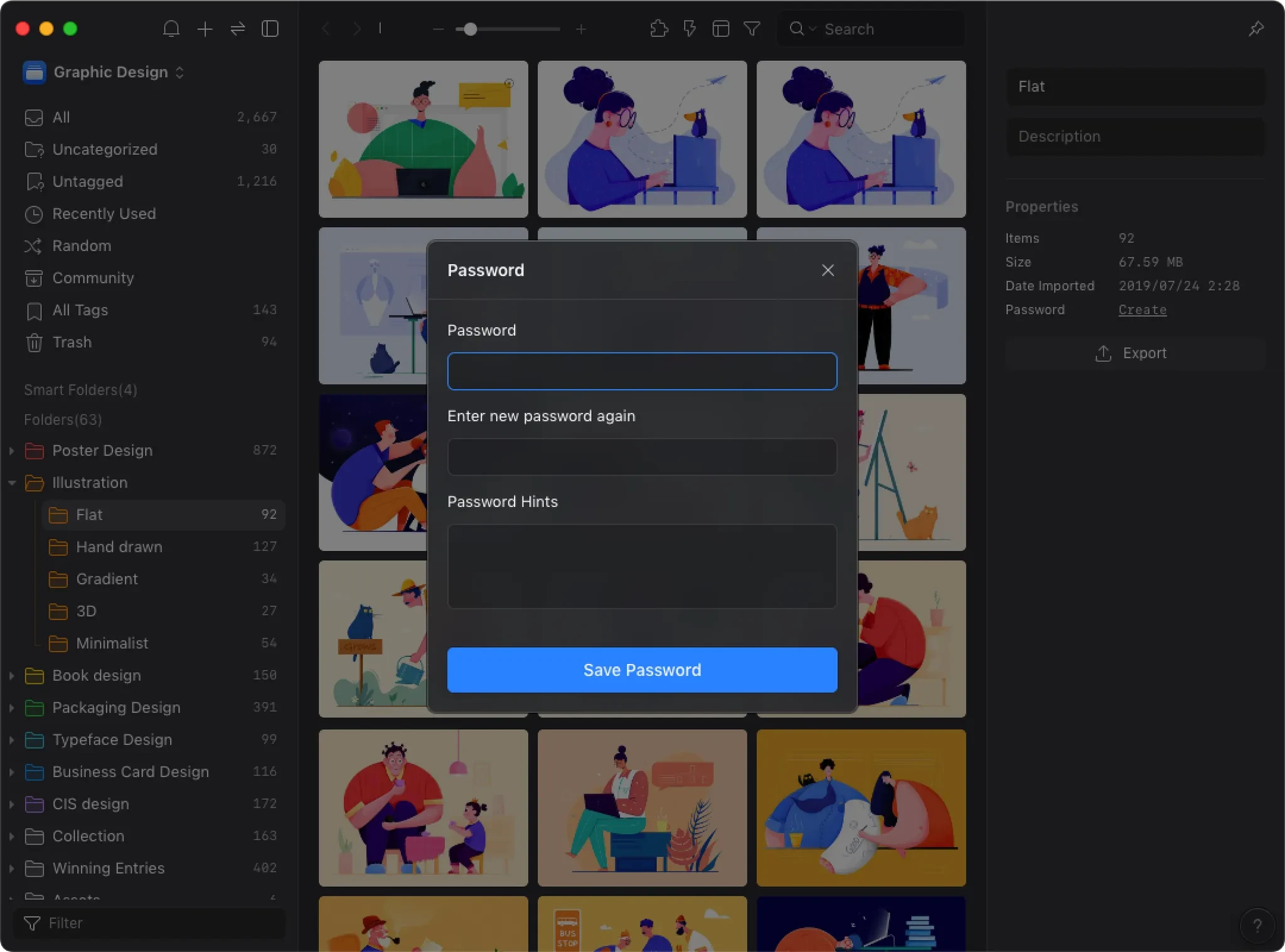Expand the Business Card Design folder

tap(11, 772)
